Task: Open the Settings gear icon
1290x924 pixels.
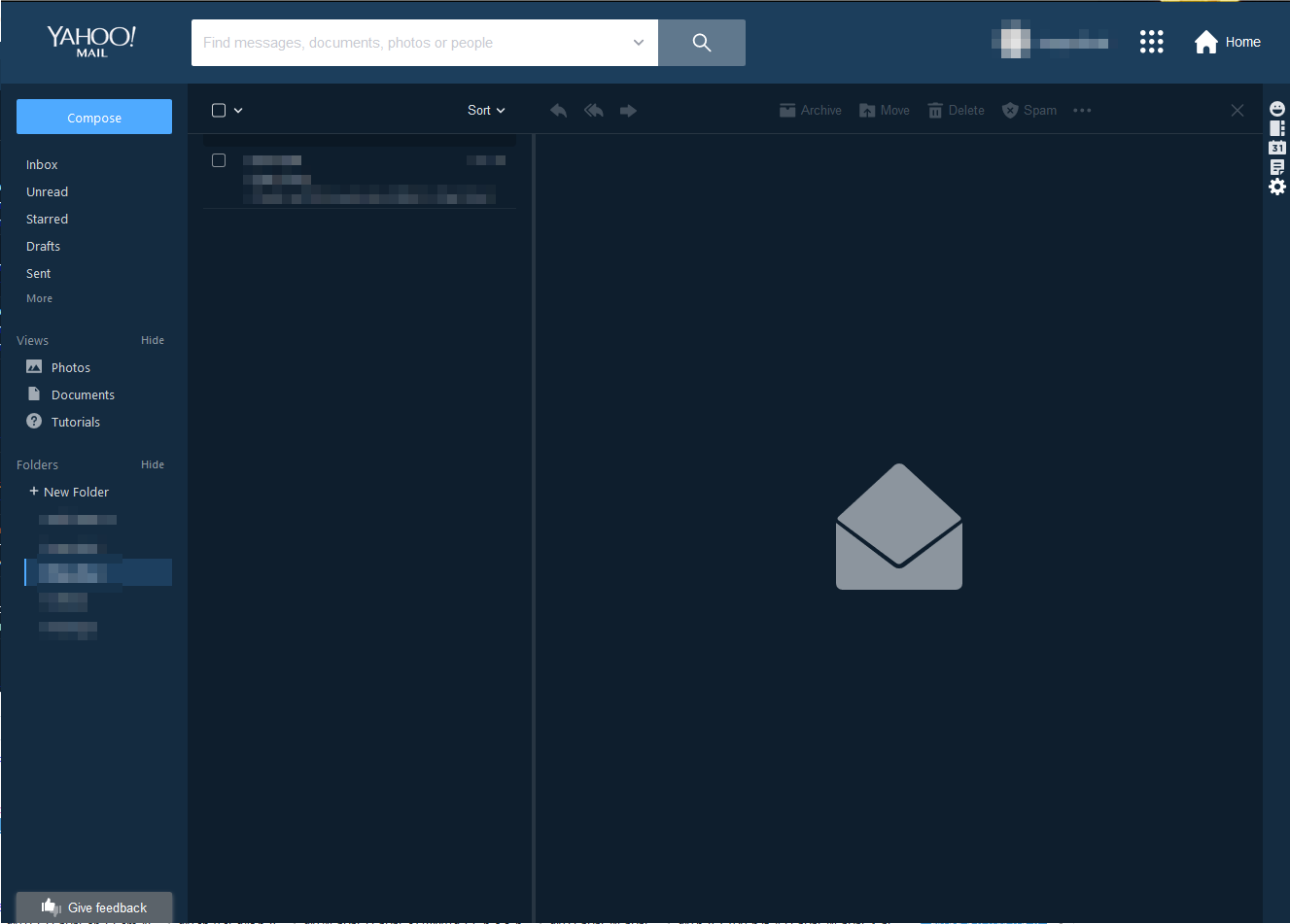Action: (x=1276, y=187)
